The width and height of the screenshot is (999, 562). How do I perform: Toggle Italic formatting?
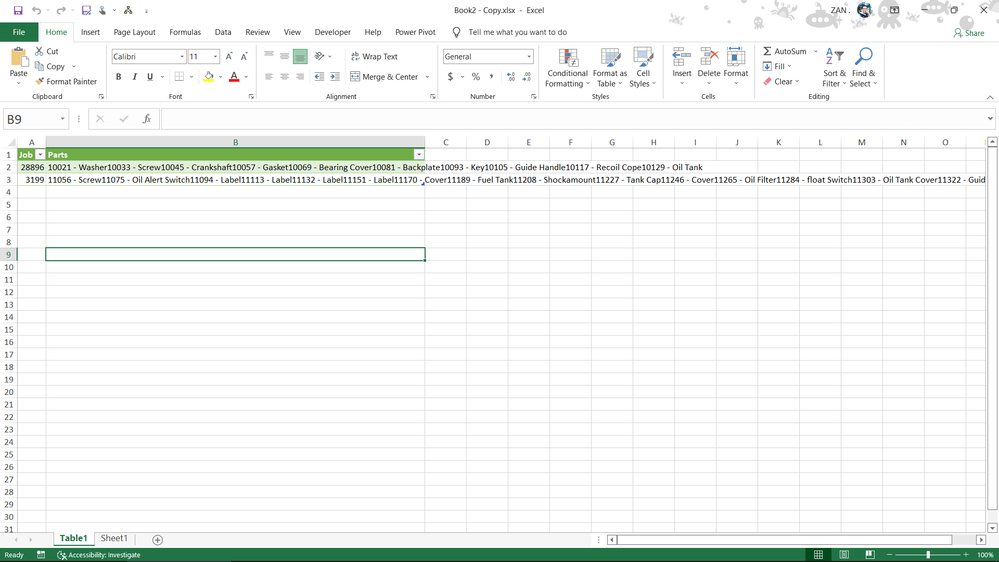[x=134, y=76]
